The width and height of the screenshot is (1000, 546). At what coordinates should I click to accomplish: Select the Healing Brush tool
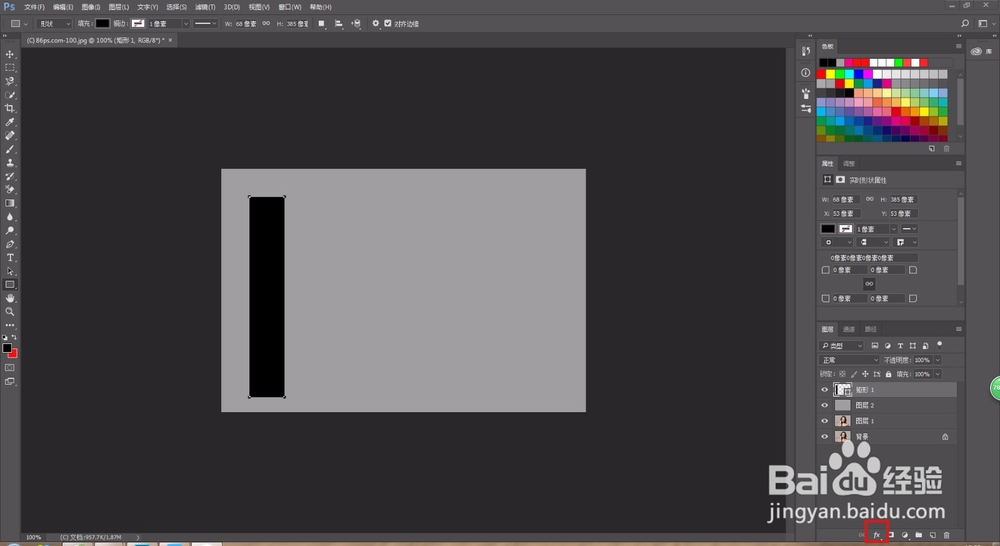click(x=10, y=135)
